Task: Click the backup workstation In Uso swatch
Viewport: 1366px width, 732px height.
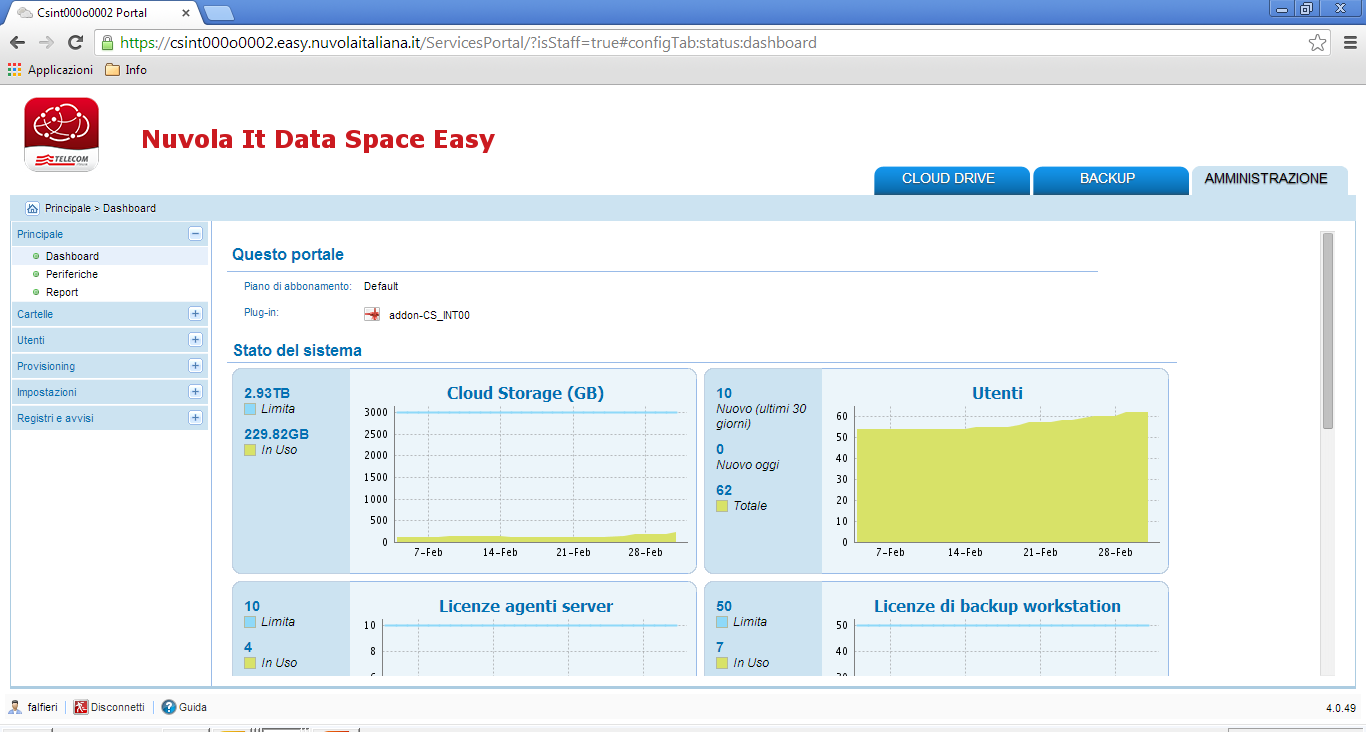Action: pyautogui.click(x=722, y=663)
